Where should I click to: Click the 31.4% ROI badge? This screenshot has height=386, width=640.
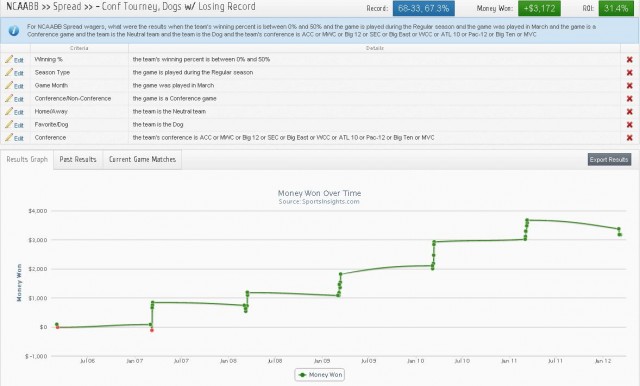616,8
